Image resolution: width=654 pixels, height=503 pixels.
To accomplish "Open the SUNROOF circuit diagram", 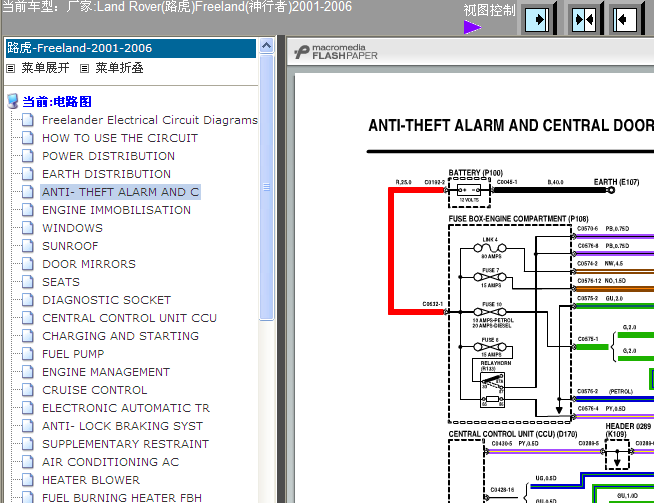I will (x=70, y=246).
